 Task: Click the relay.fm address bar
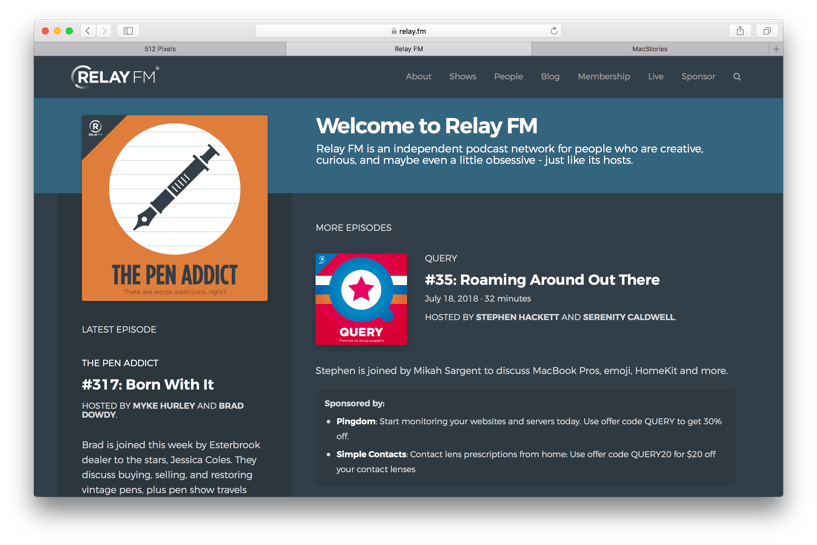click(408, 31)
